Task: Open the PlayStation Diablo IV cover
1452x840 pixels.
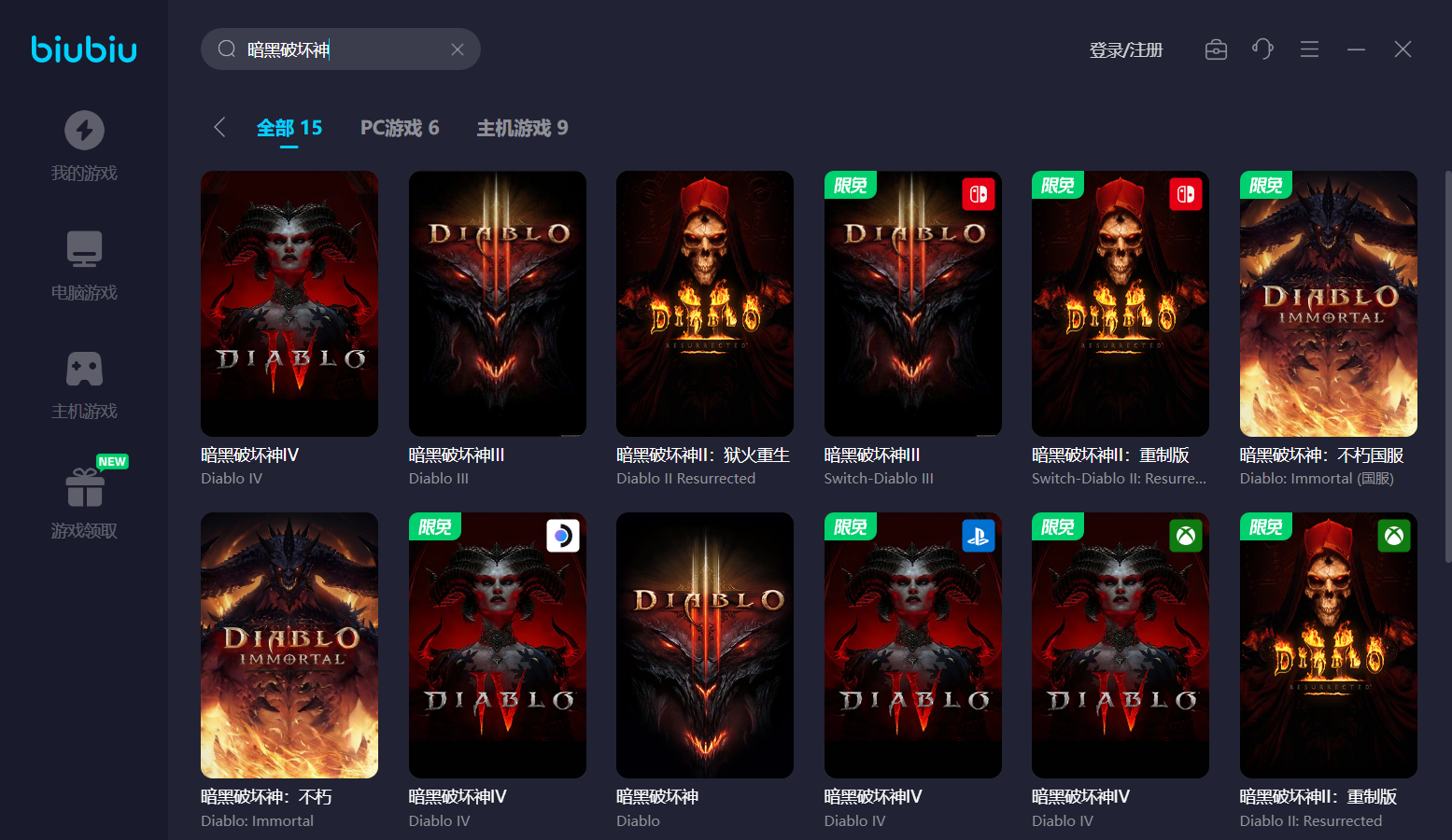Action: 912,645
